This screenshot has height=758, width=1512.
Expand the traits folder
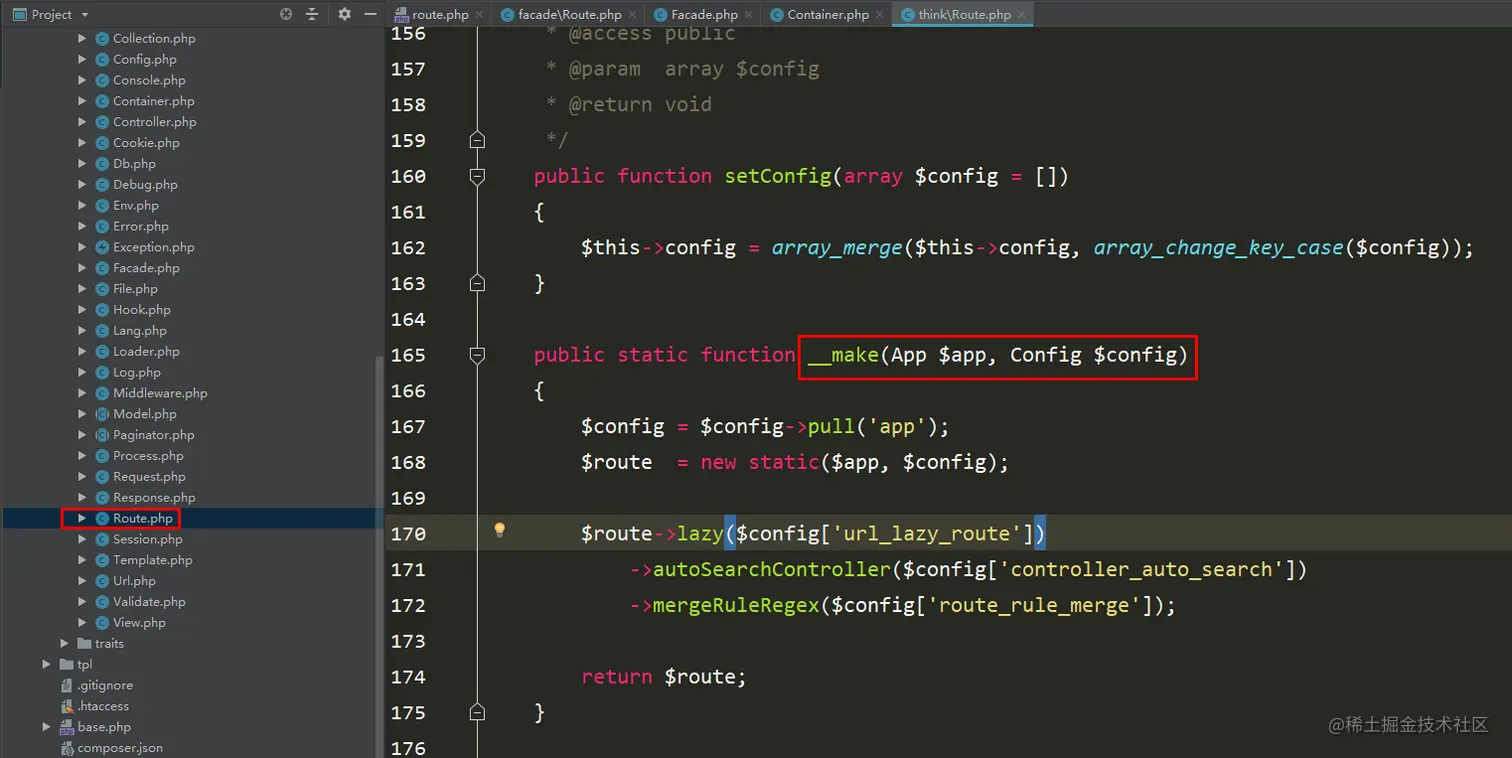coord(64,643)
